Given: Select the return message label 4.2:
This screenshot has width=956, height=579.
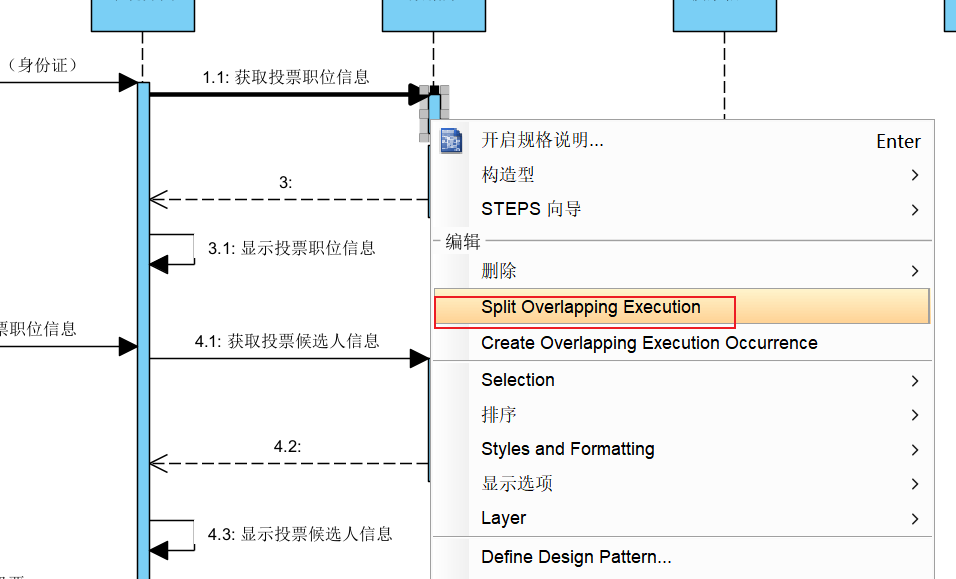Looking at the screenshot, I should click(287, 446).
